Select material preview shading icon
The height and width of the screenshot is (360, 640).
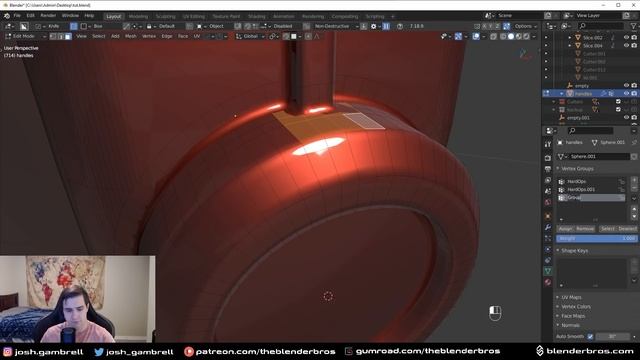tap(518, 36)
